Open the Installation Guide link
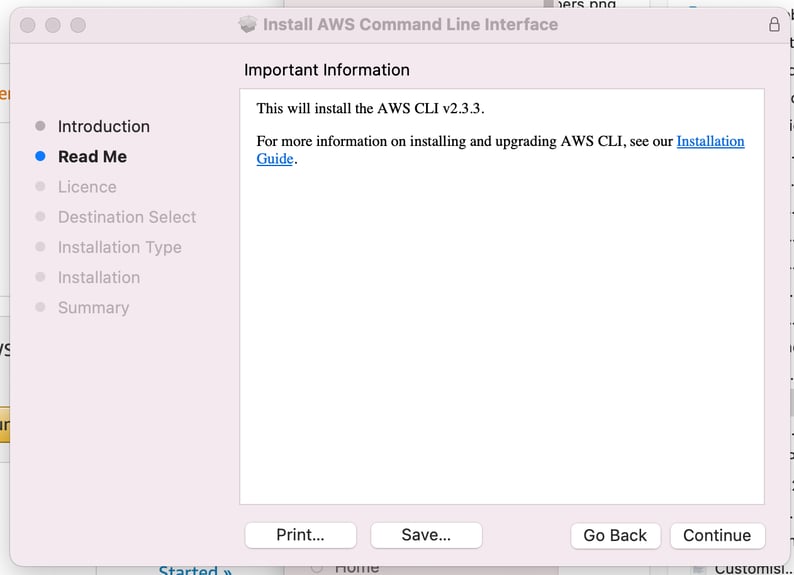The width and height of the screenshot is (794, 575). point(710,142)
